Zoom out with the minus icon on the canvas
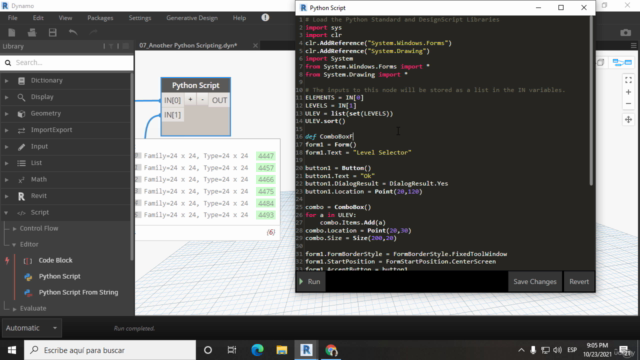The width and height of the screenshot is (640, 360). point(628,104)
